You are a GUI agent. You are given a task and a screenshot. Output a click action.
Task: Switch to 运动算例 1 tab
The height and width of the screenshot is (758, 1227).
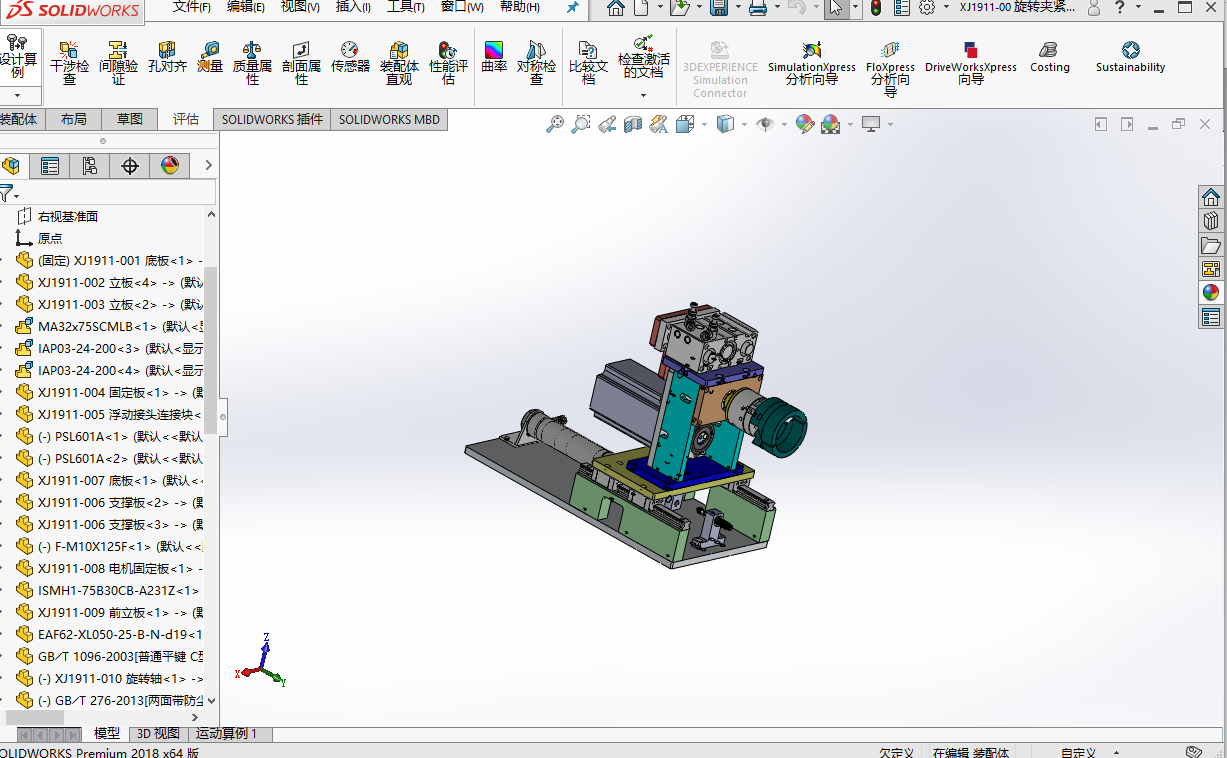pyautogui.click(x=226, y=733)
